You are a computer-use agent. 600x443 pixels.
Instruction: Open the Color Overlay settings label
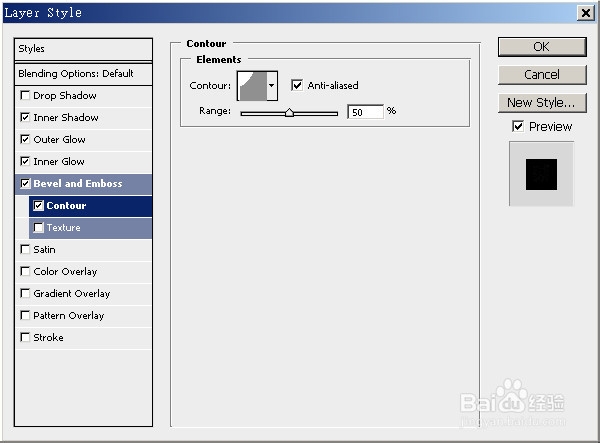click(65, 272)
